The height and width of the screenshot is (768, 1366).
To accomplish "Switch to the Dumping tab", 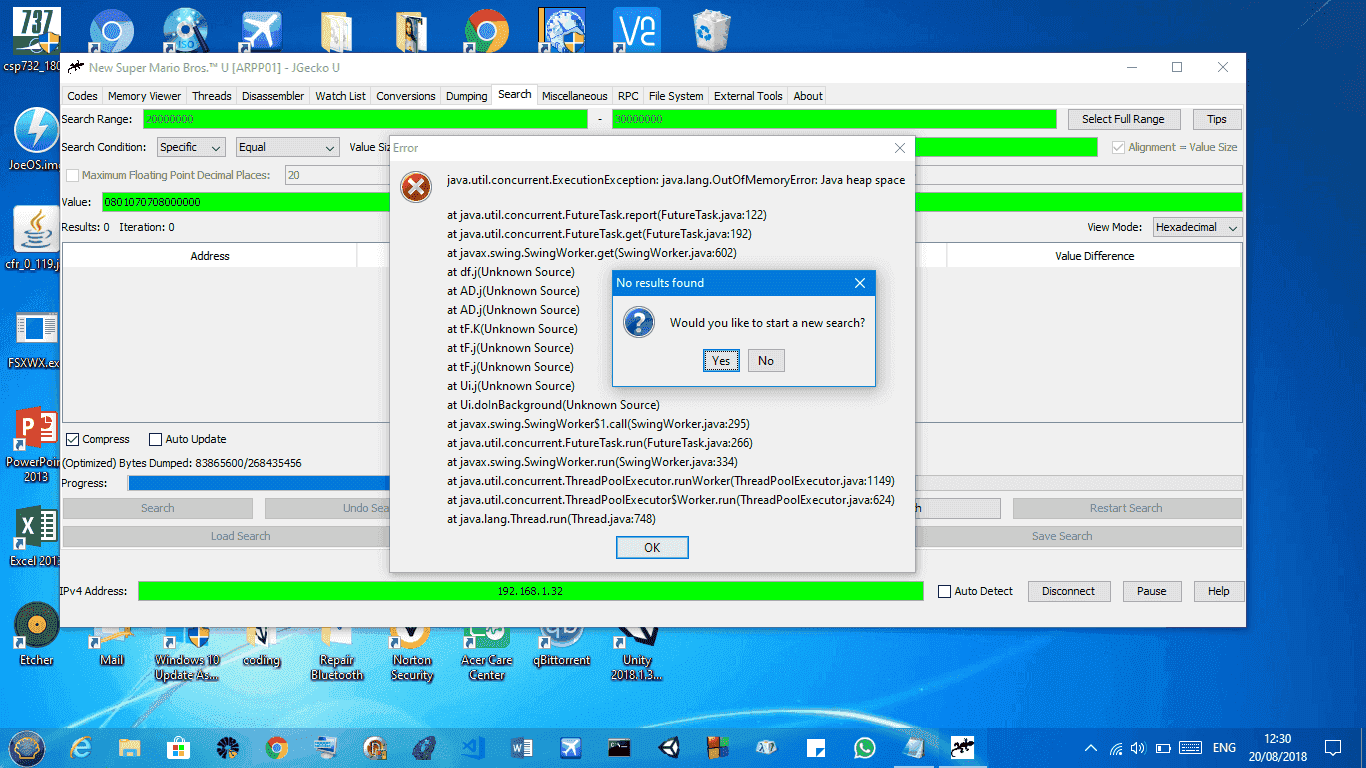I will point(467,96).
